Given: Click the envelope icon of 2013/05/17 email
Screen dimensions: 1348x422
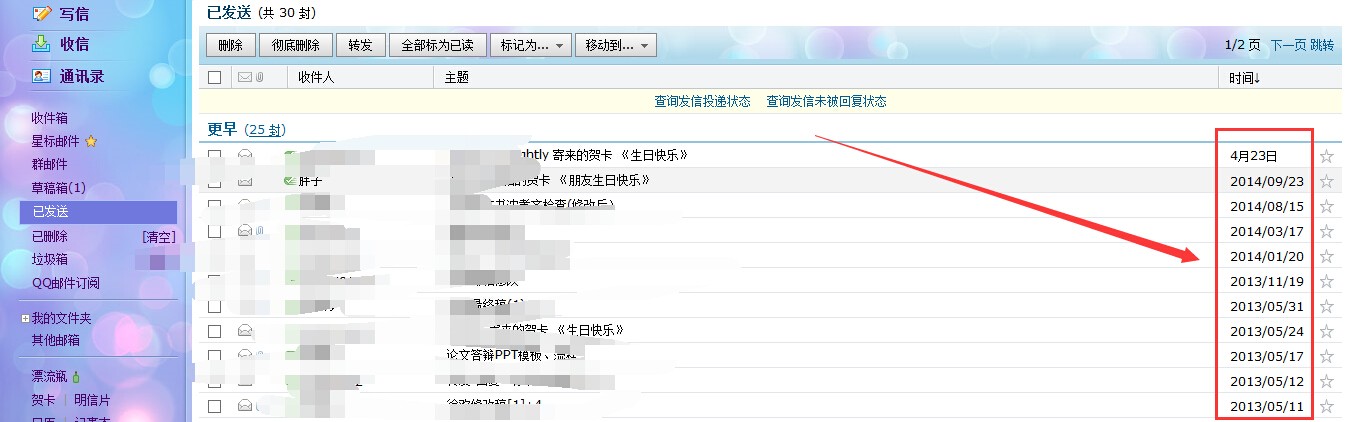Looking at the screenshot, I should (x=244, y=356).
